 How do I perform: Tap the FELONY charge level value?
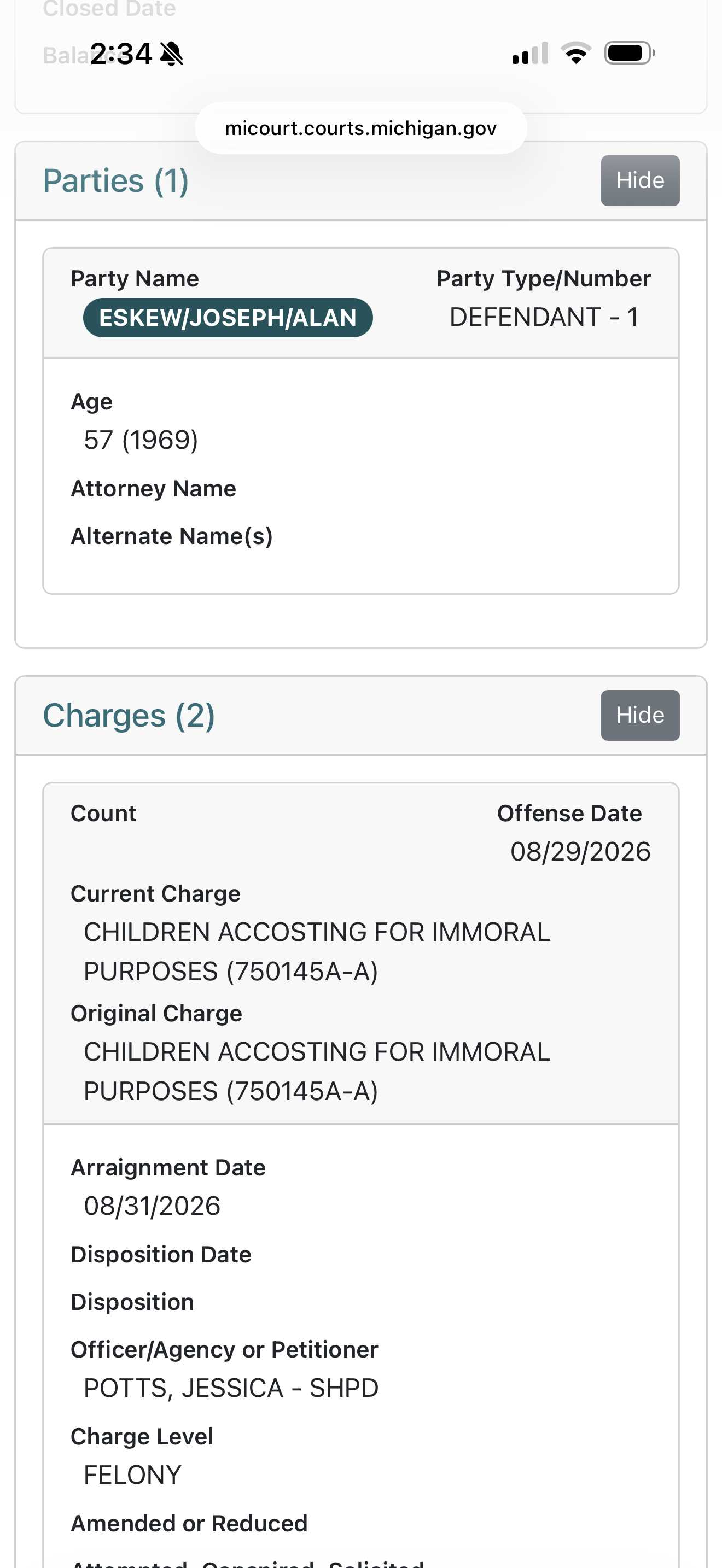[133, 1475]
